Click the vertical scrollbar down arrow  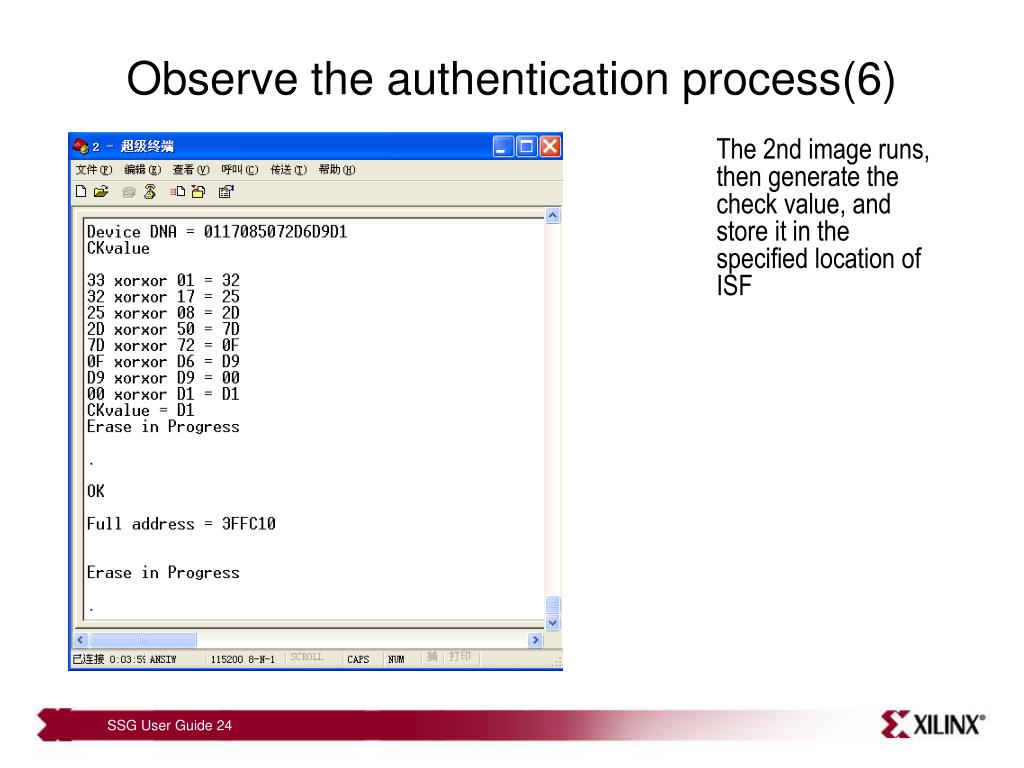552,622
